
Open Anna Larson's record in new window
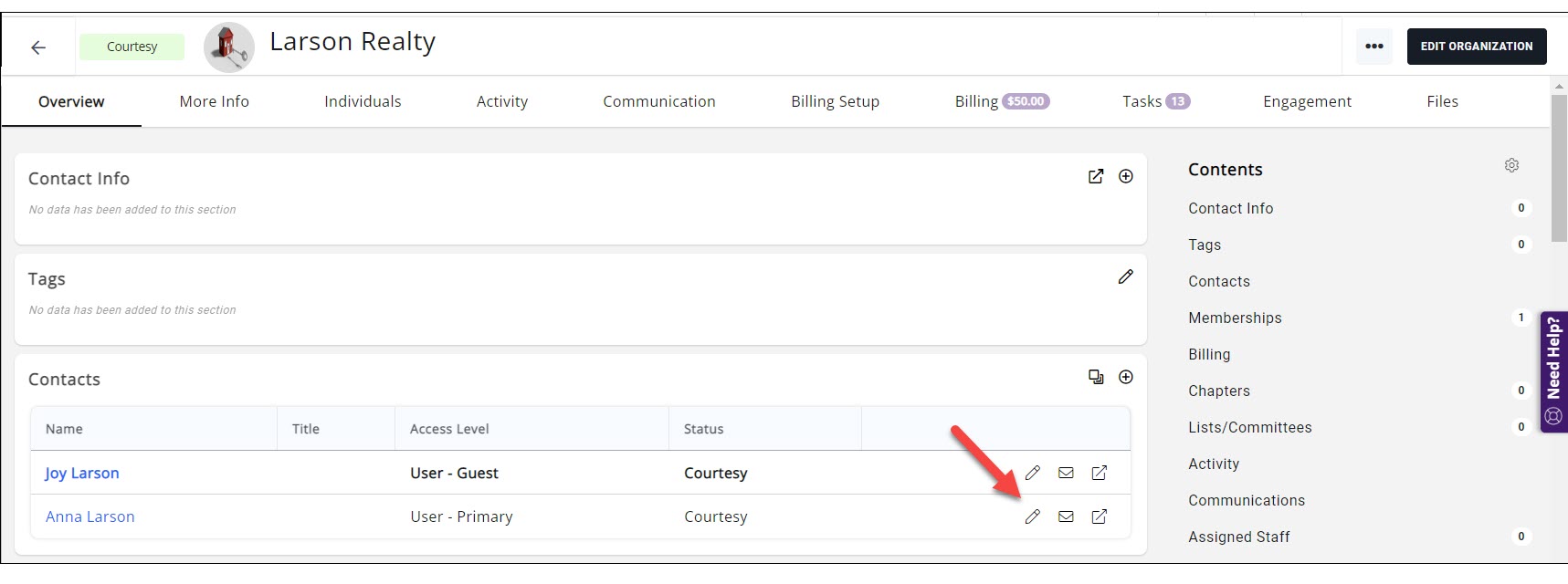point(1100,516)
